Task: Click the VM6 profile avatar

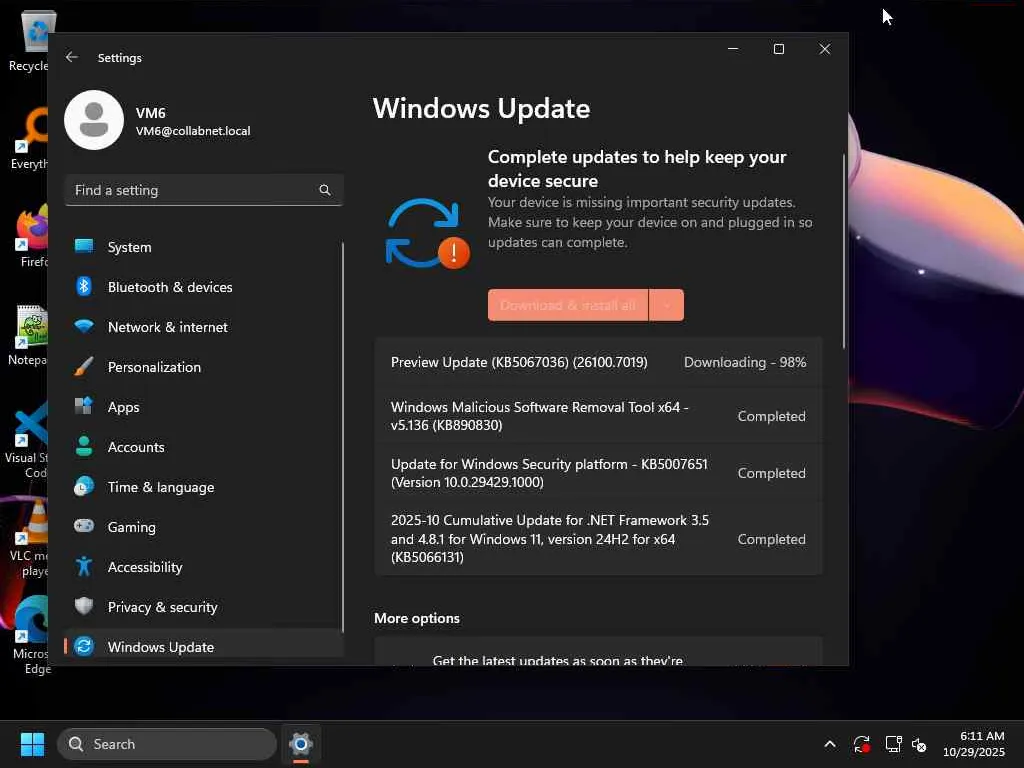Action: [94, 120]
